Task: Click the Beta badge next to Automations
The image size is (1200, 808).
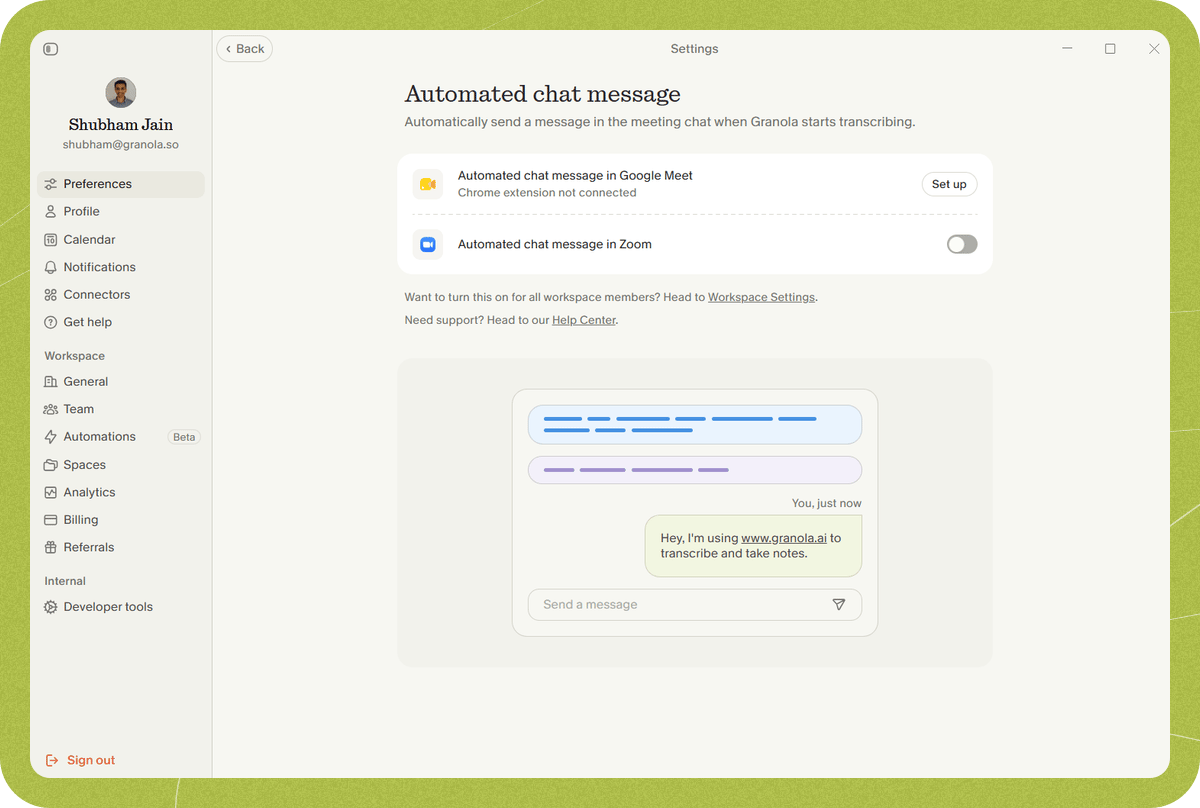Action: point(184,437)
